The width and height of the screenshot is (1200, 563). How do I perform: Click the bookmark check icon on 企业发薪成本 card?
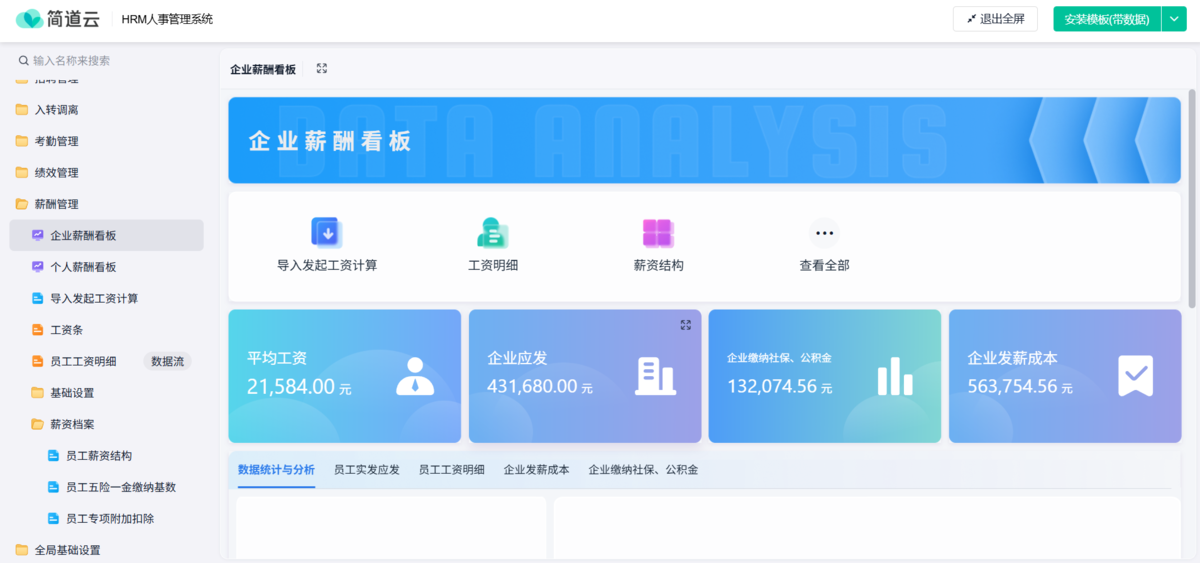pyautogui.click(x=1135, y=376)
